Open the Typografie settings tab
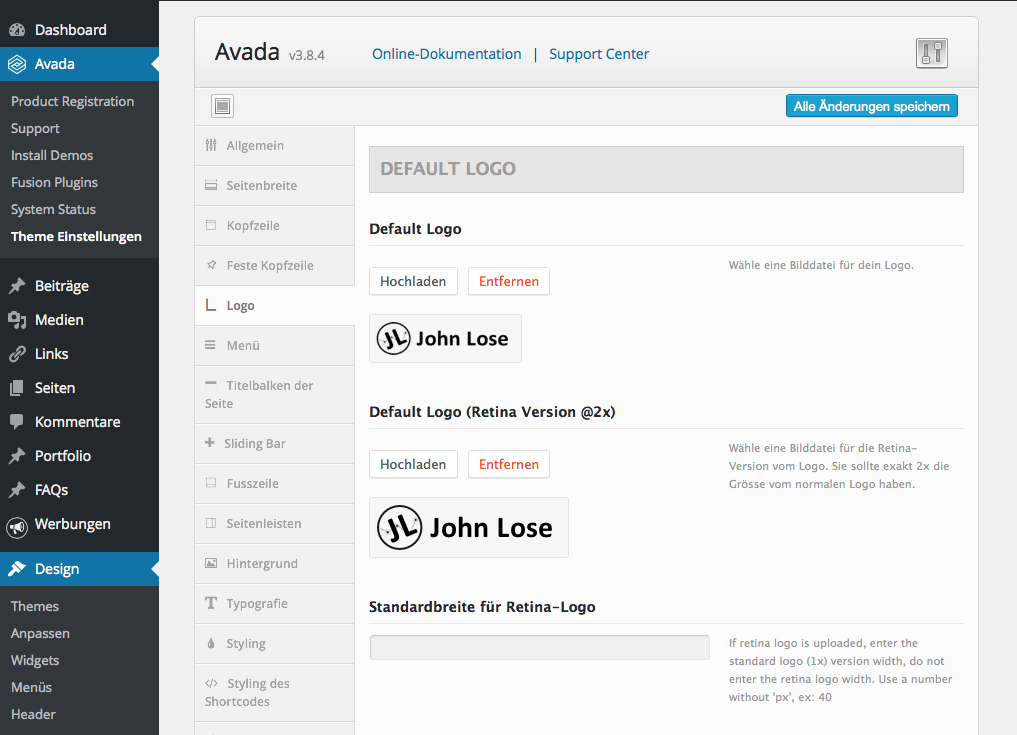1017x735 pixels. [x=274, y=603]
